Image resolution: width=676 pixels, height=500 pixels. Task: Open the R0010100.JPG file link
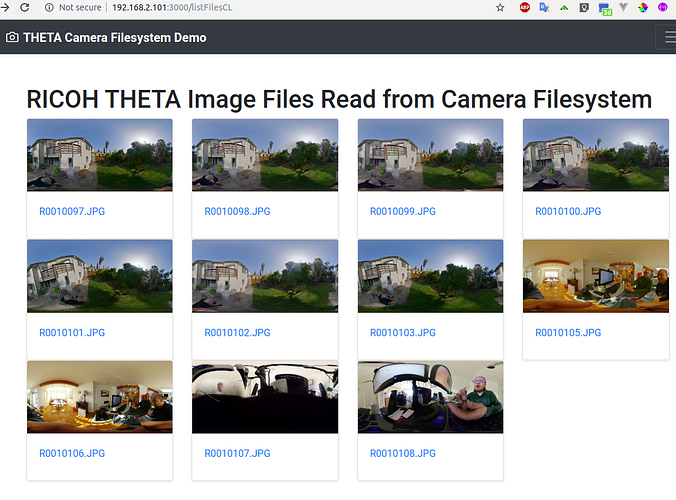point(568,212)
